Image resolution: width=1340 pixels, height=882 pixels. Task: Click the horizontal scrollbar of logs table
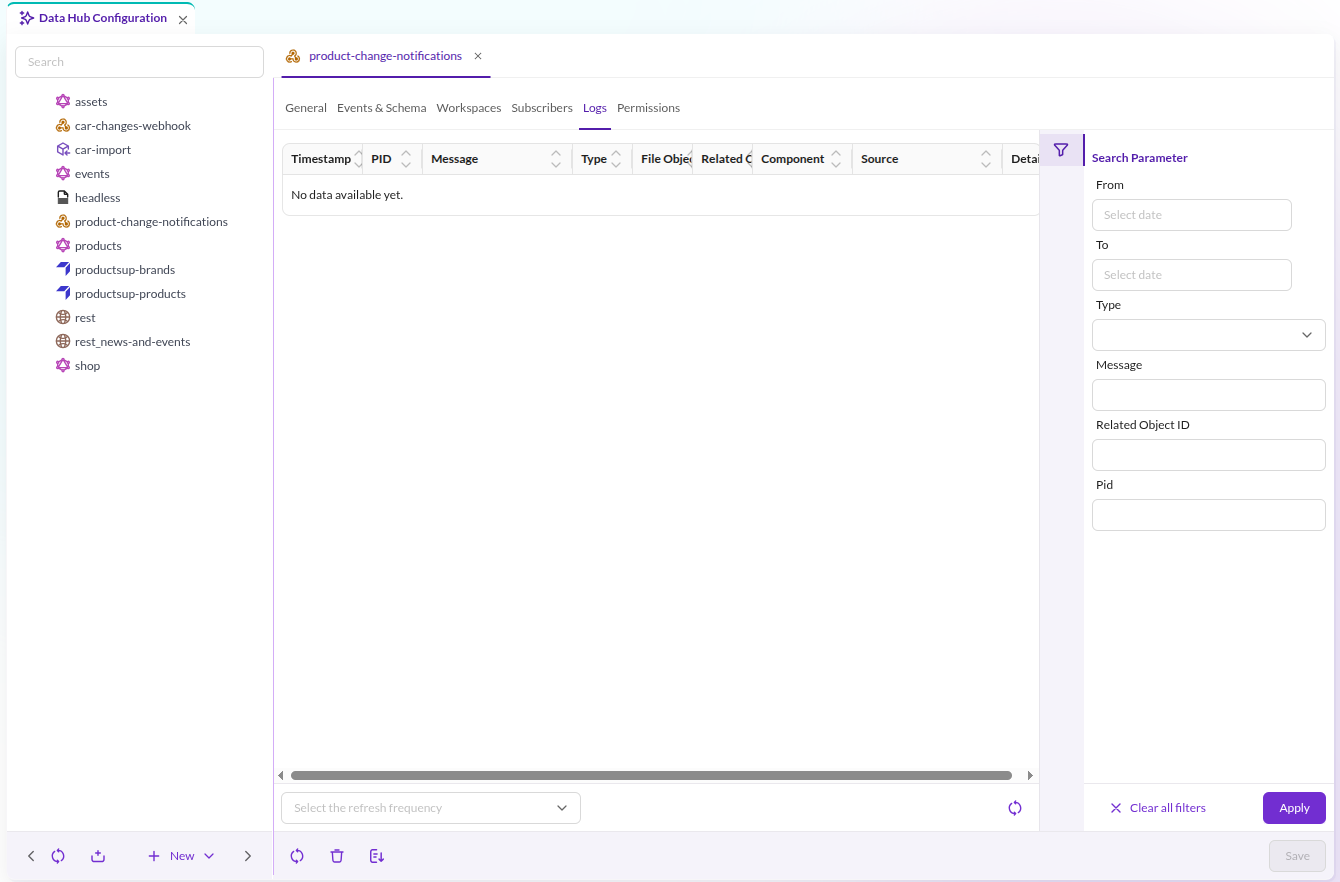click(651, 775)
